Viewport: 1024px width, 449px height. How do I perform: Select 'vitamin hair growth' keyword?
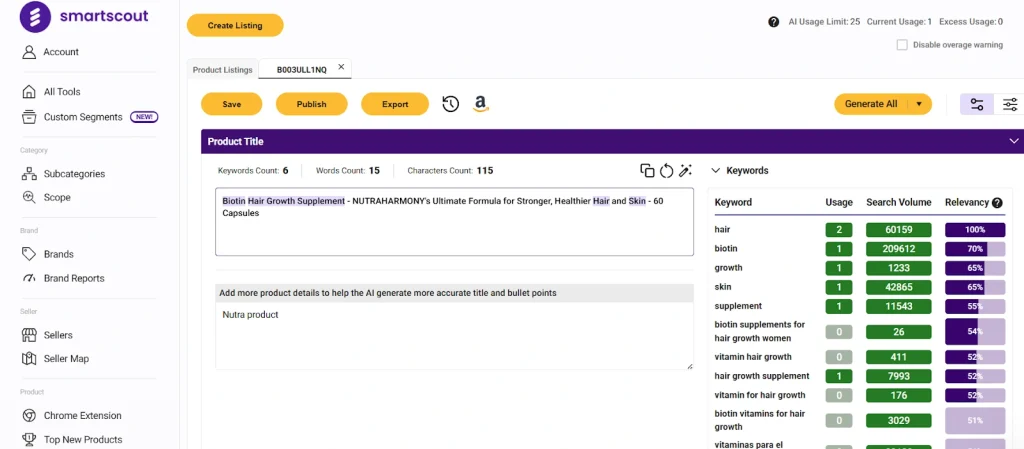tap(753, 357)
